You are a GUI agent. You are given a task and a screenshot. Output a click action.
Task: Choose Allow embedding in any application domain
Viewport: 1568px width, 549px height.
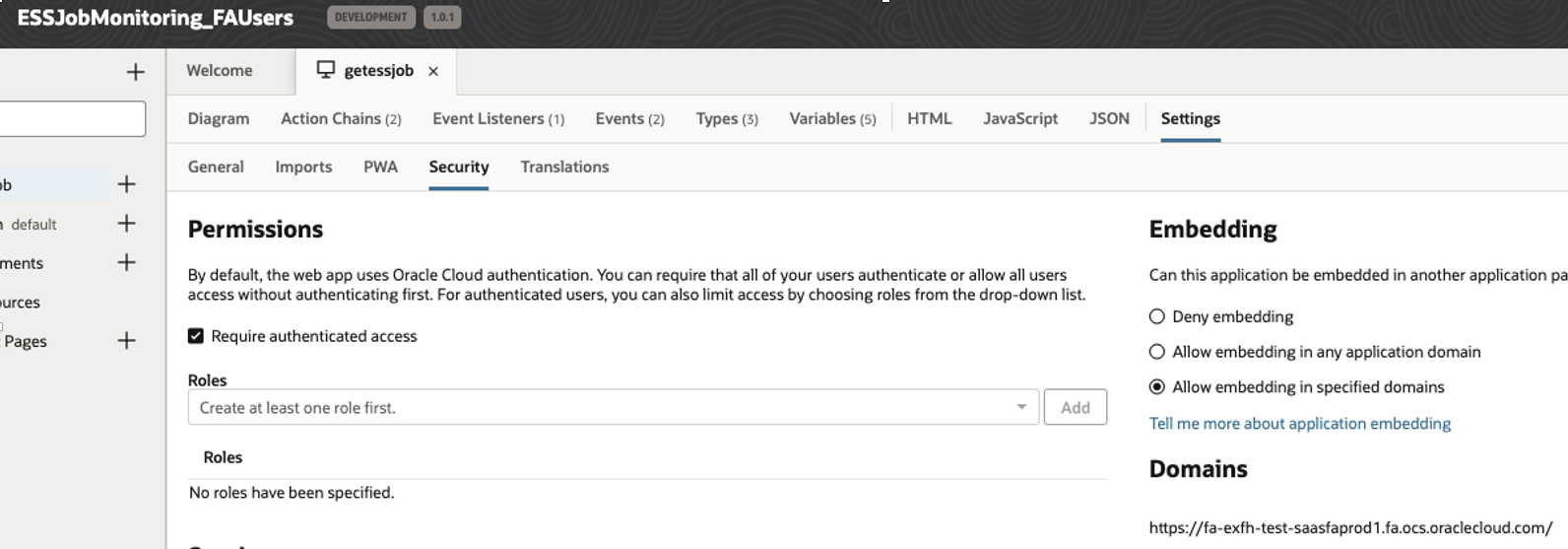coord(1157,352)
